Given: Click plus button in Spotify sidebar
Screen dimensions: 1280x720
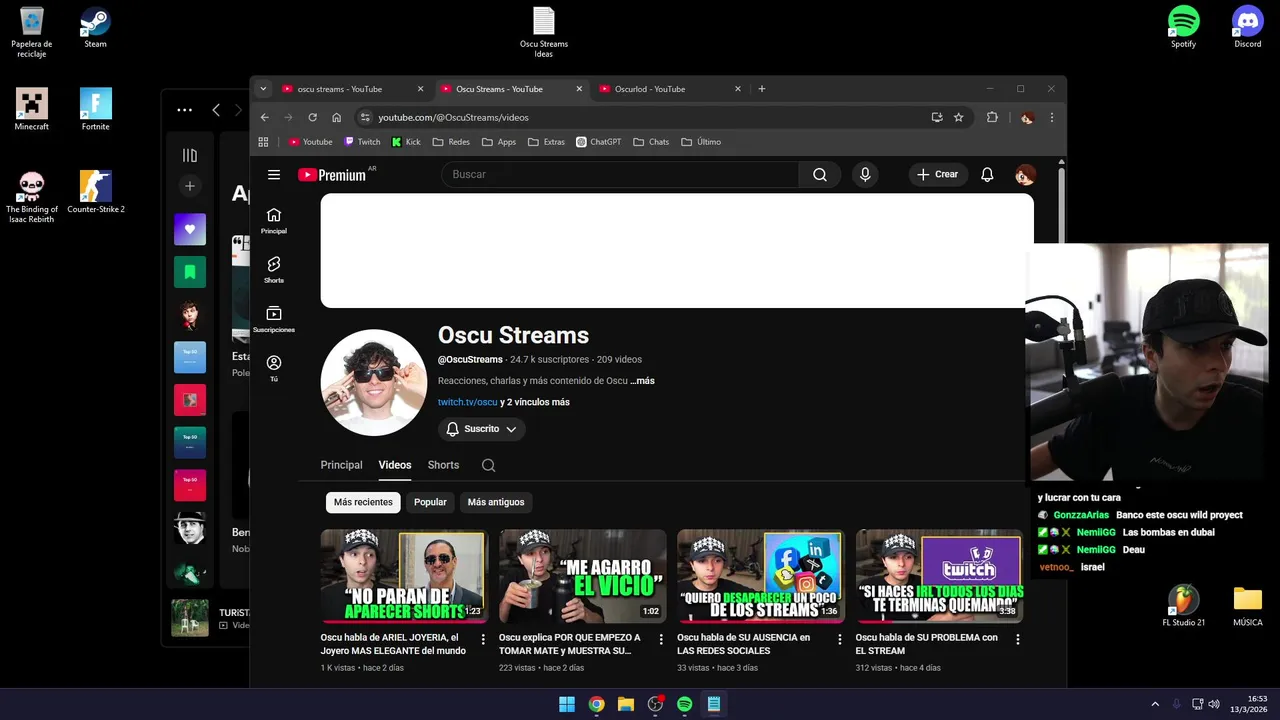Looking at the screenshot, I should click(x=190, y=186).
